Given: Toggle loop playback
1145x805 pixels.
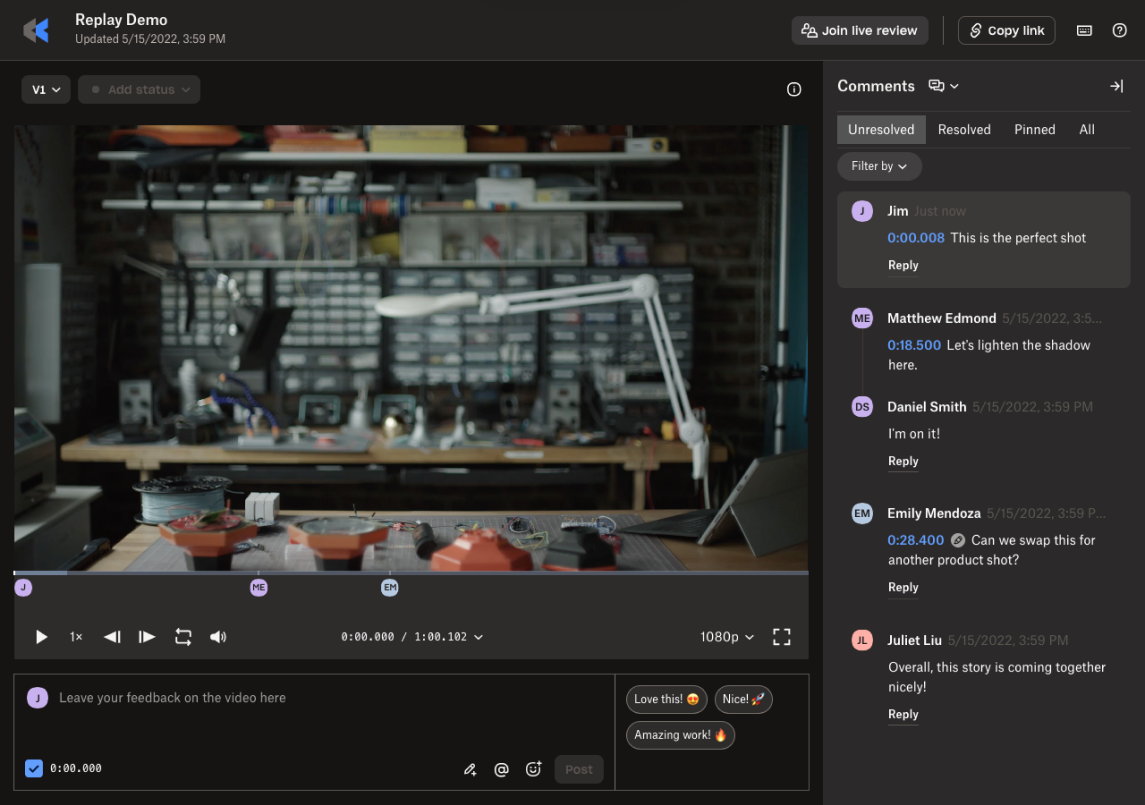Looking at the screenshot, I should click(183, 636).
